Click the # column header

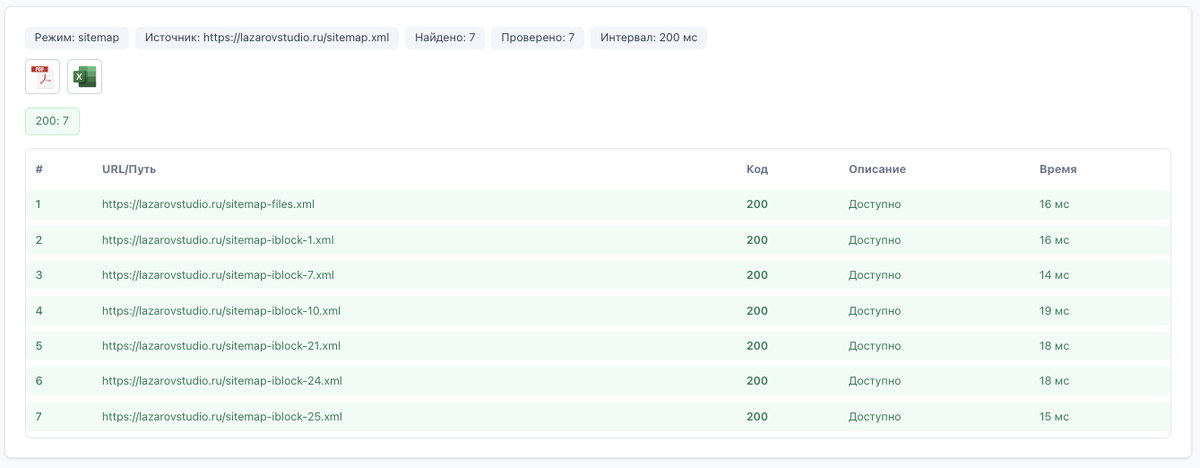39,169
